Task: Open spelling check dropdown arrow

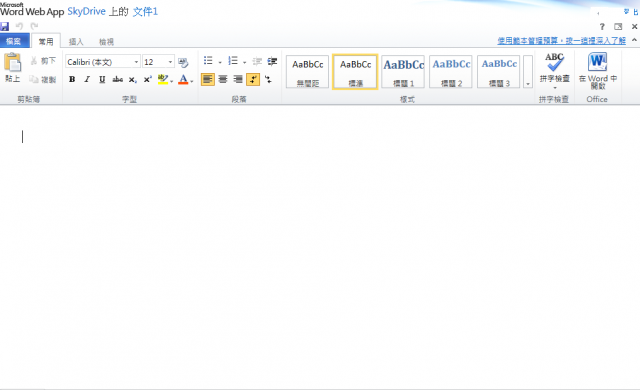Action: coord(555,88)
